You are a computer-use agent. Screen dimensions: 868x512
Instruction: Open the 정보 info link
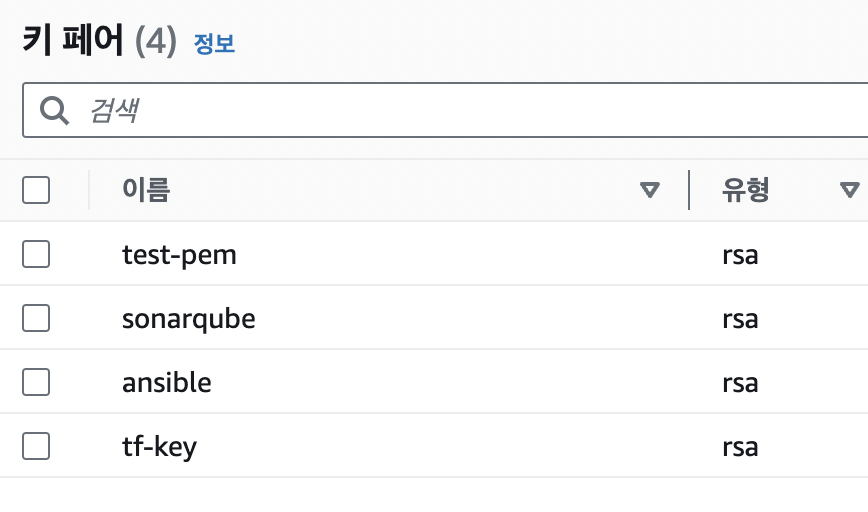(214, 44)
